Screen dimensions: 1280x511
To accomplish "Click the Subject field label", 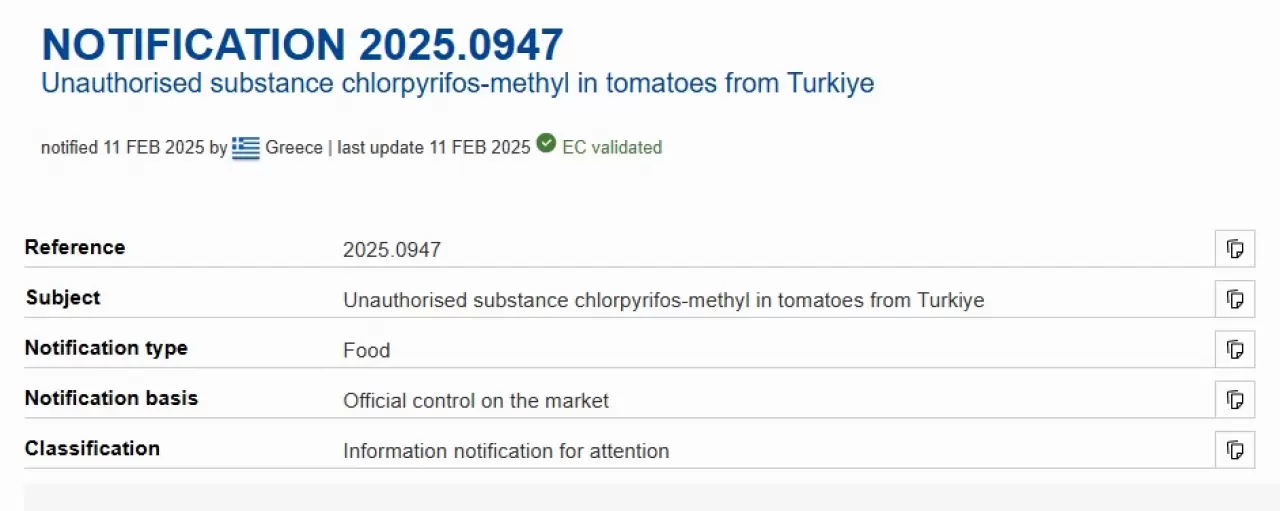I will click(63, 298).
